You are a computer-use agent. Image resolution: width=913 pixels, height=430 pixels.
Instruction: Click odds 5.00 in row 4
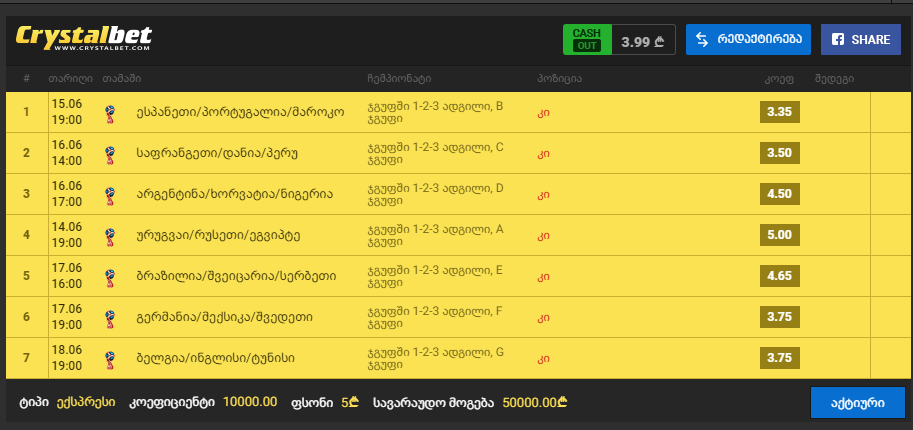coord(780,235)
